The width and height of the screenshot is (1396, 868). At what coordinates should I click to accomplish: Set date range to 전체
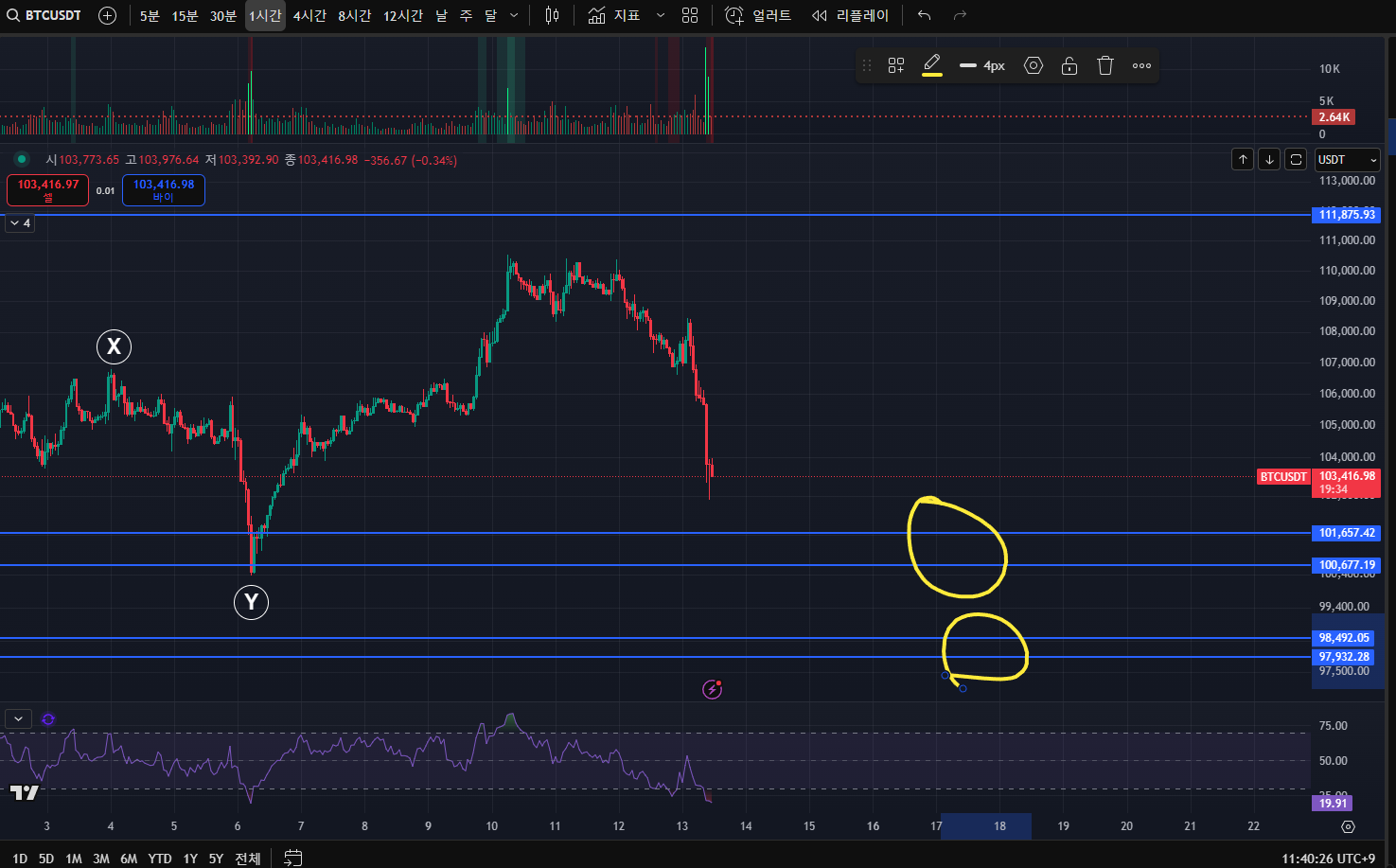(x=248, y=859)
